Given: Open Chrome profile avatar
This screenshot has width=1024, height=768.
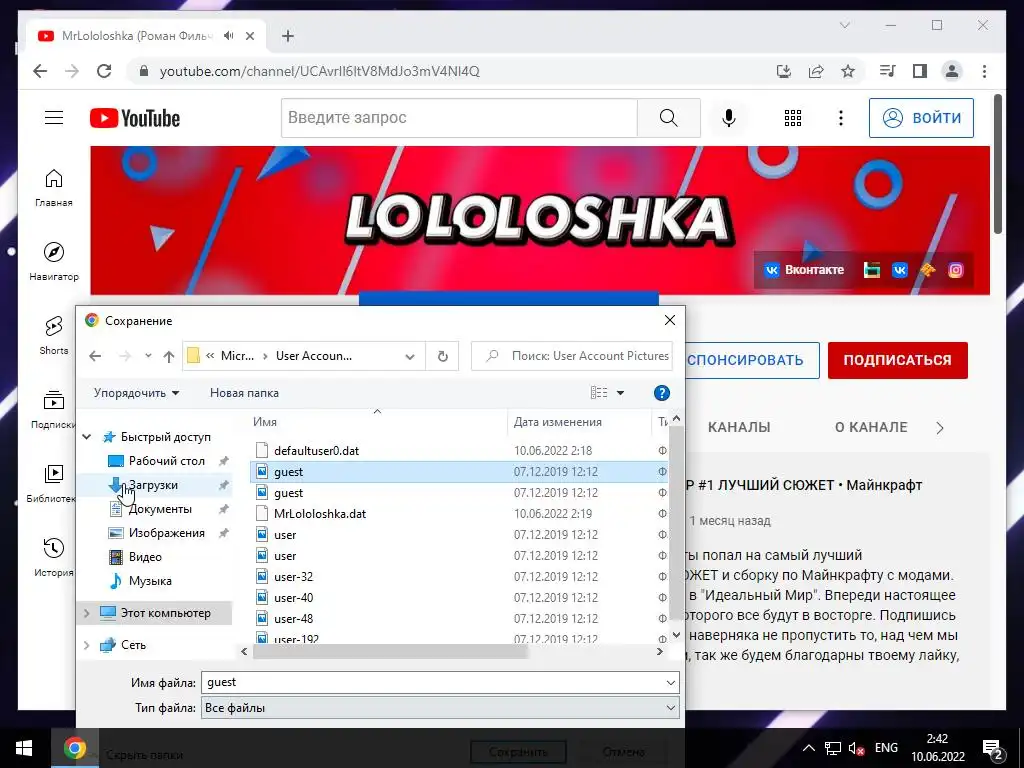Looking at the screenshot, I should pos(952,71).
